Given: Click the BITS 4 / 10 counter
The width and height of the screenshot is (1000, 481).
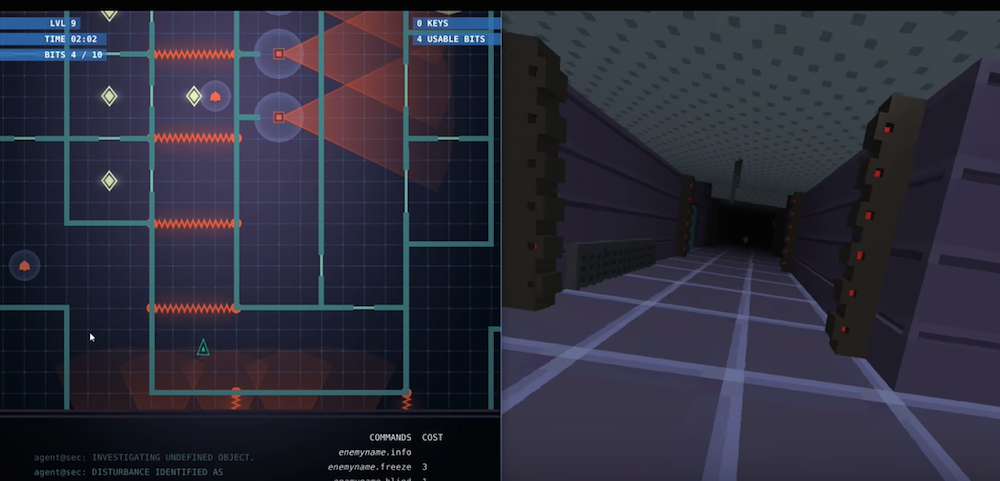Looking at the screenshot, I should [52, 55].
